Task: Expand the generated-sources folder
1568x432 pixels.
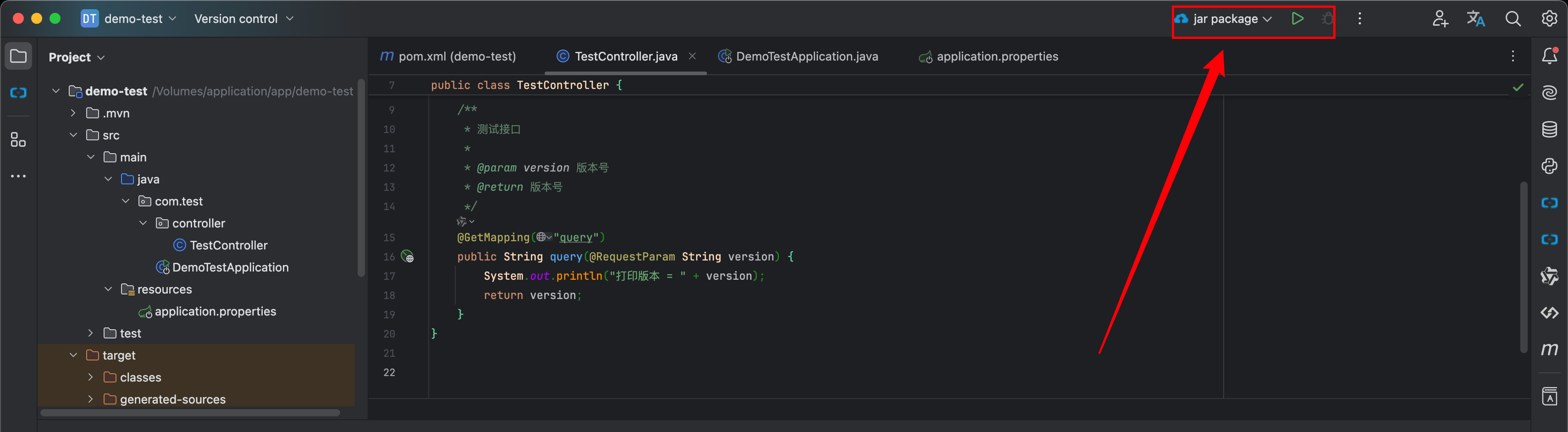Action: 91,399
